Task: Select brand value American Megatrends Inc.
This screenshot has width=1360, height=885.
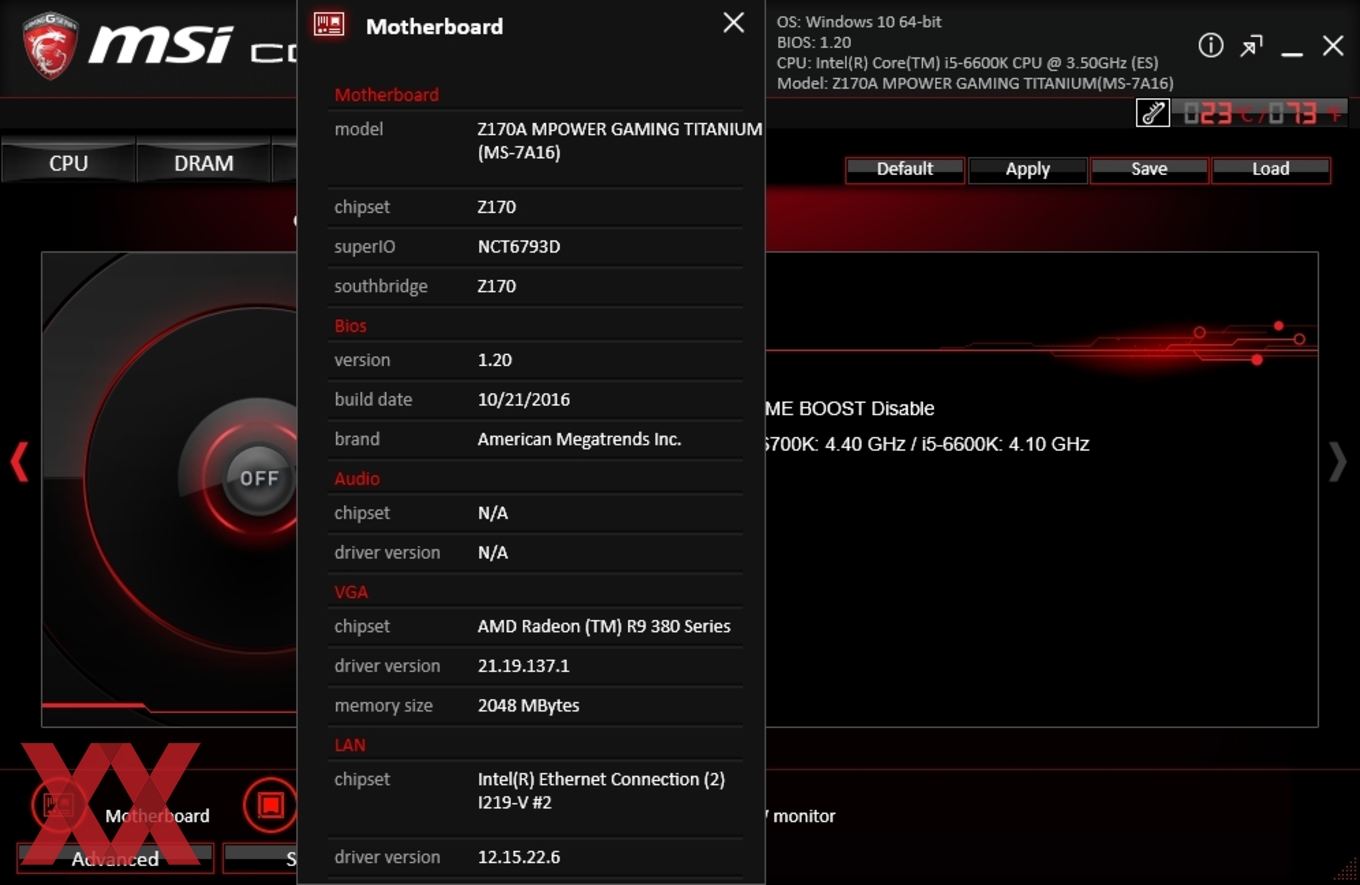Action: (x=579, y=439)
